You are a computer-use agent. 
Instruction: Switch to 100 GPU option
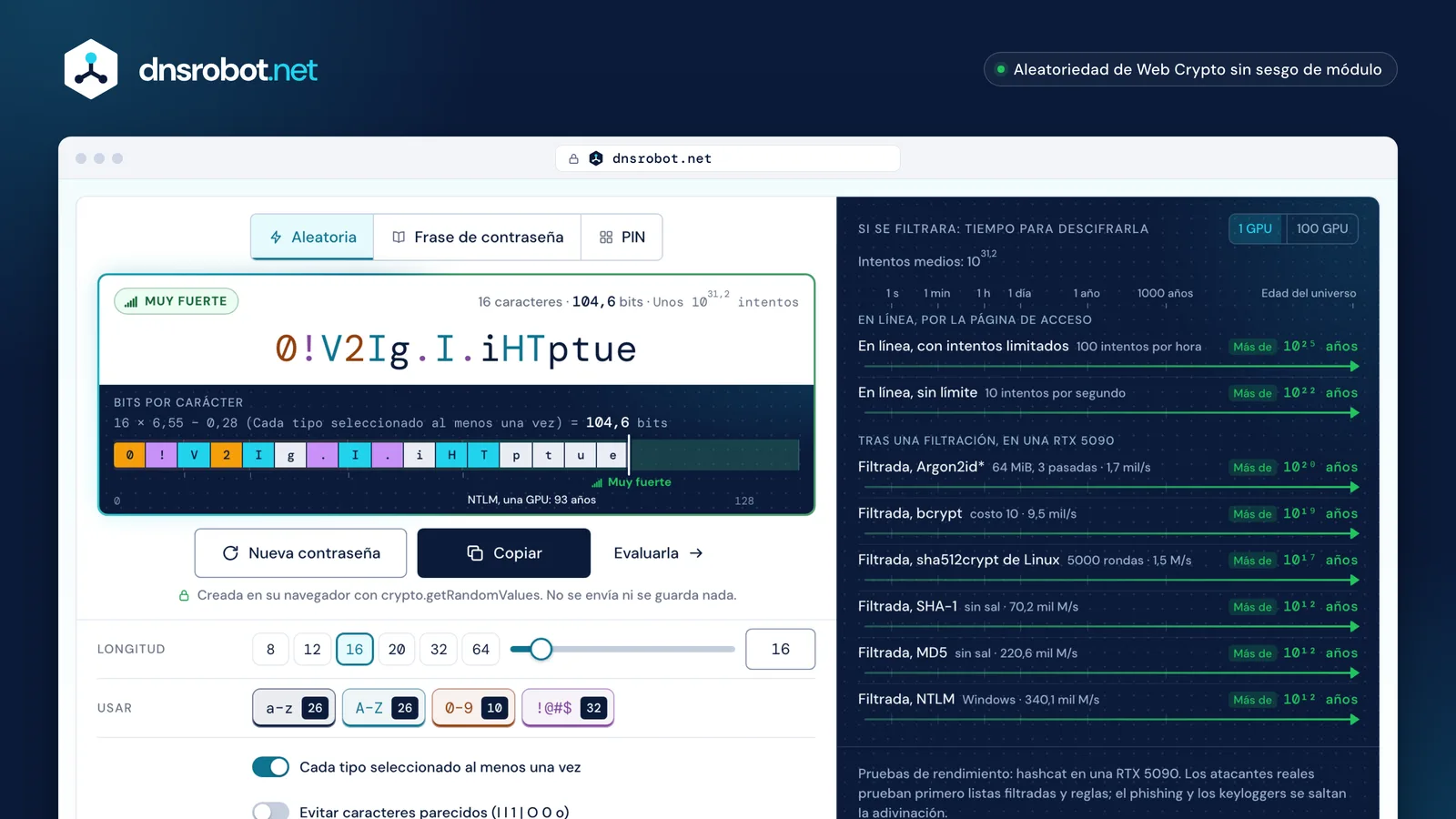coord(1321,228)
